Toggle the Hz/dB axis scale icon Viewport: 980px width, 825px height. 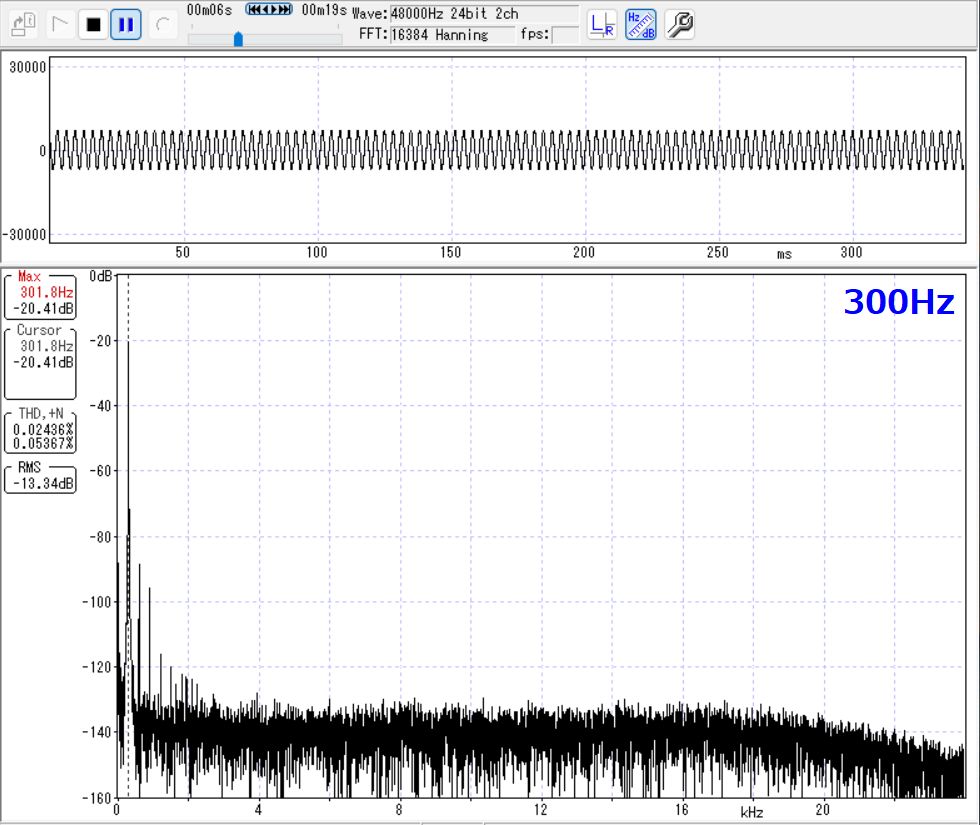pos(640,24)
